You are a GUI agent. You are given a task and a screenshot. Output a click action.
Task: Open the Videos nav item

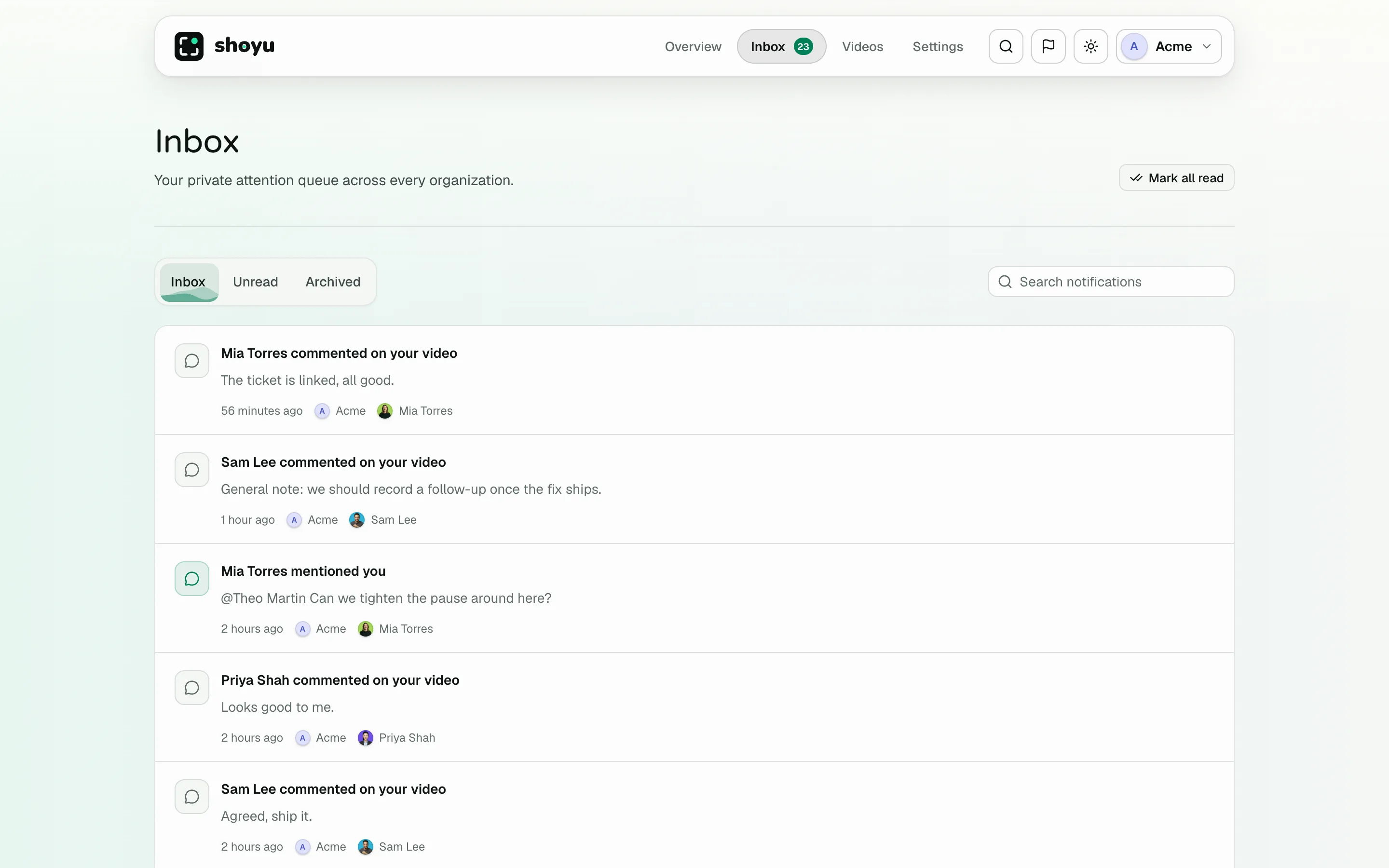[x=862, y=46]
